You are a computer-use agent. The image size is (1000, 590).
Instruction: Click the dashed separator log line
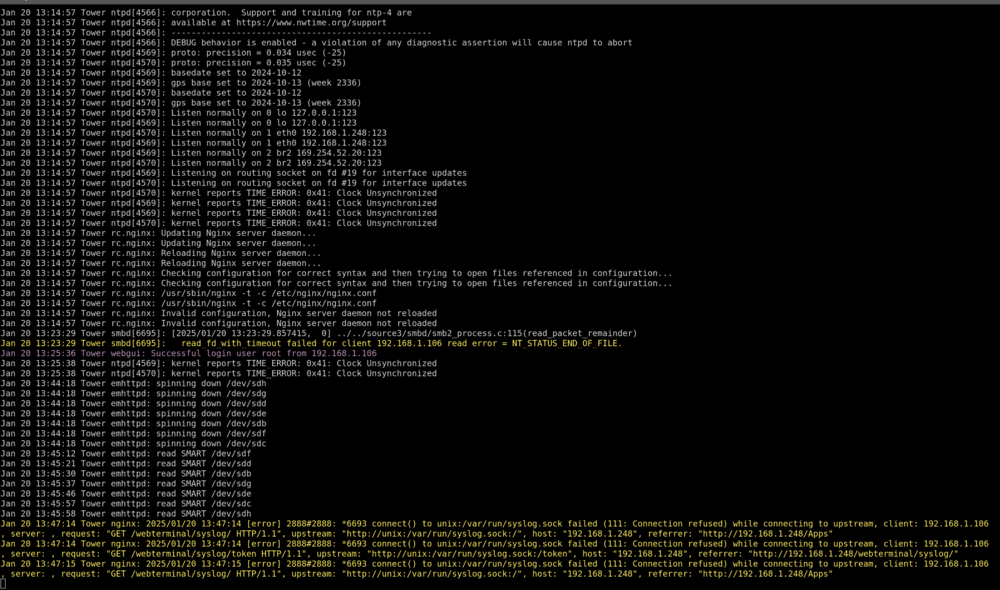pos(216,33)
